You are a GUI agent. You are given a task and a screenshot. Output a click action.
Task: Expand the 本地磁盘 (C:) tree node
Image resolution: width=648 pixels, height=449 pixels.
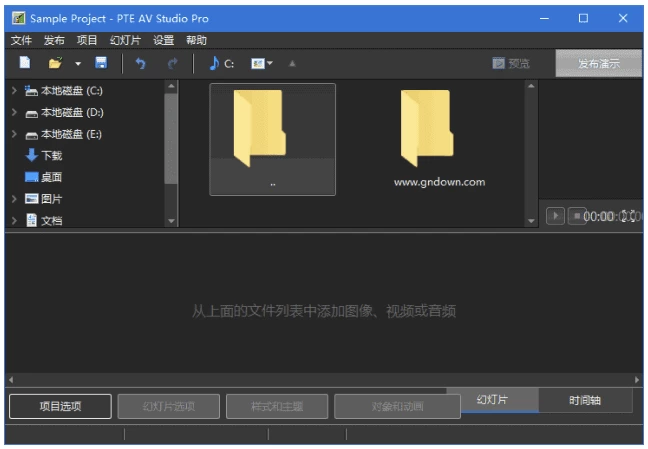(x=14, y=91)
